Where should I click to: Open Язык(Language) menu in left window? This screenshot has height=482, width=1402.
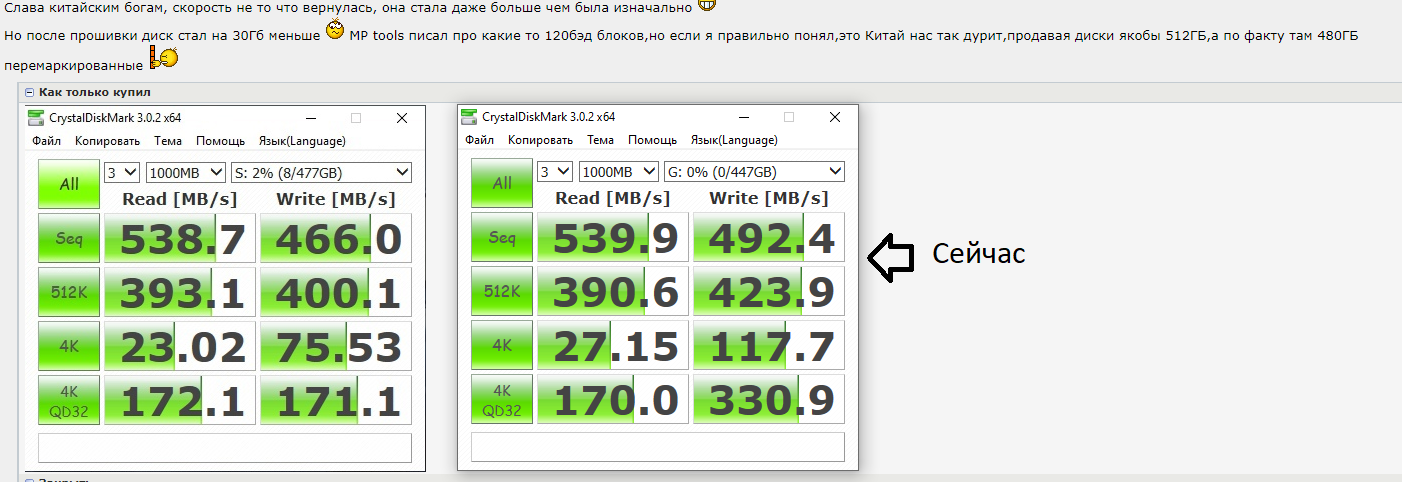[301, 141]
